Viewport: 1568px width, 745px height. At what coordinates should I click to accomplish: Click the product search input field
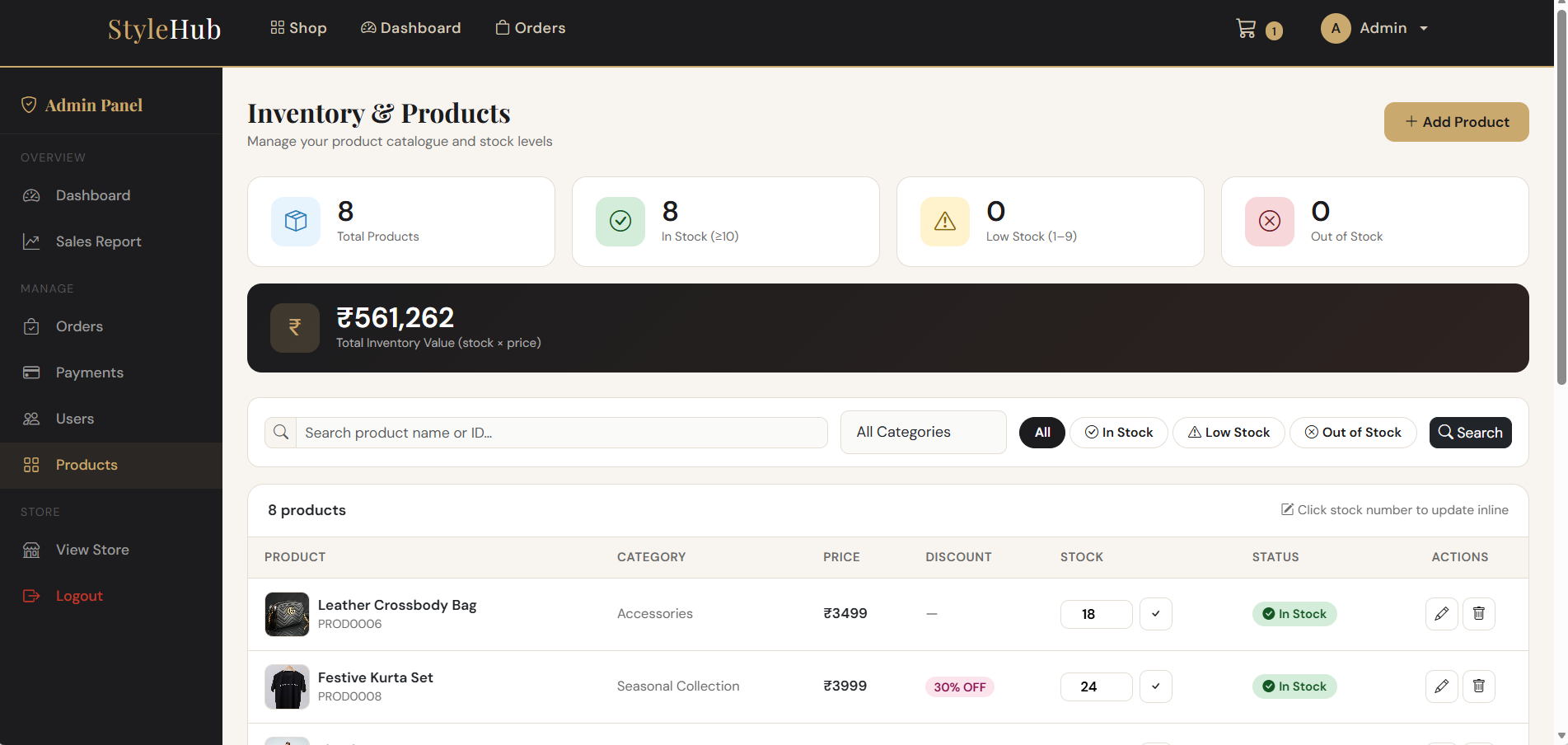(560, 432)
